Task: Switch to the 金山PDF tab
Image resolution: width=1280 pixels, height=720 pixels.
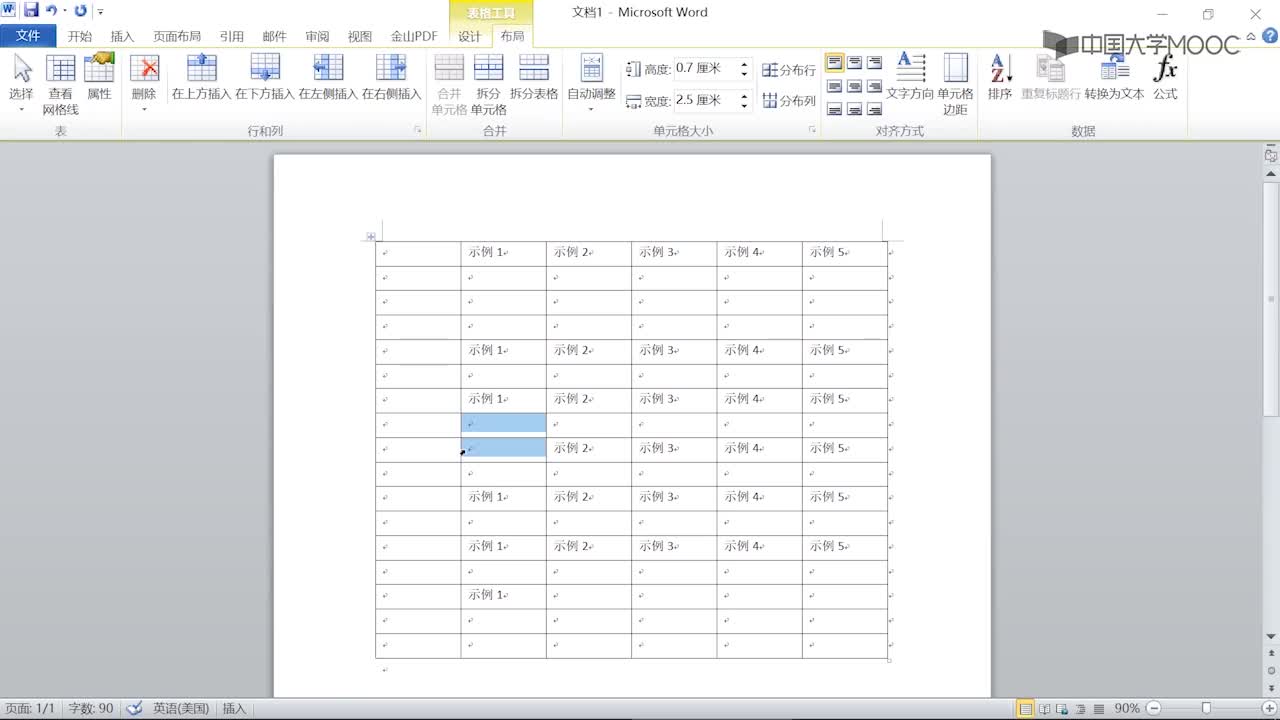Action: (x=414, y=36)
